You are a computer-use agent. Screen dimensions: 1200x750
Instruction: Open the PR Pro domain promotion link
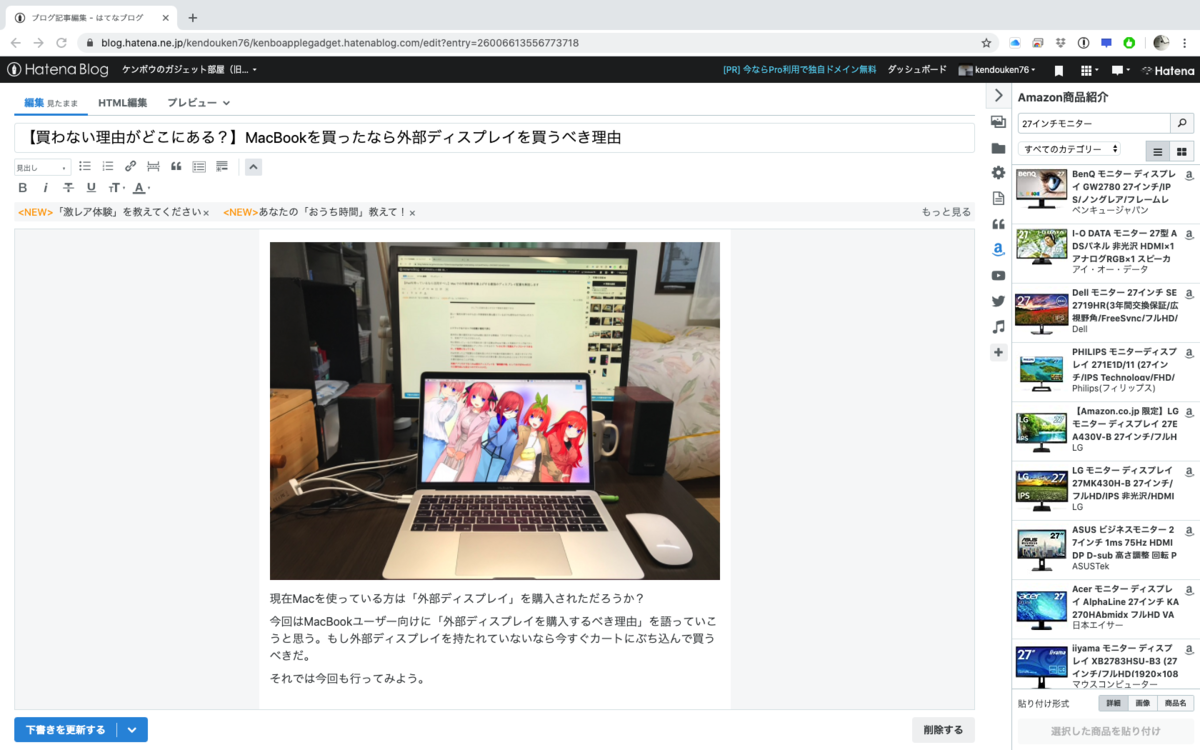799,70
